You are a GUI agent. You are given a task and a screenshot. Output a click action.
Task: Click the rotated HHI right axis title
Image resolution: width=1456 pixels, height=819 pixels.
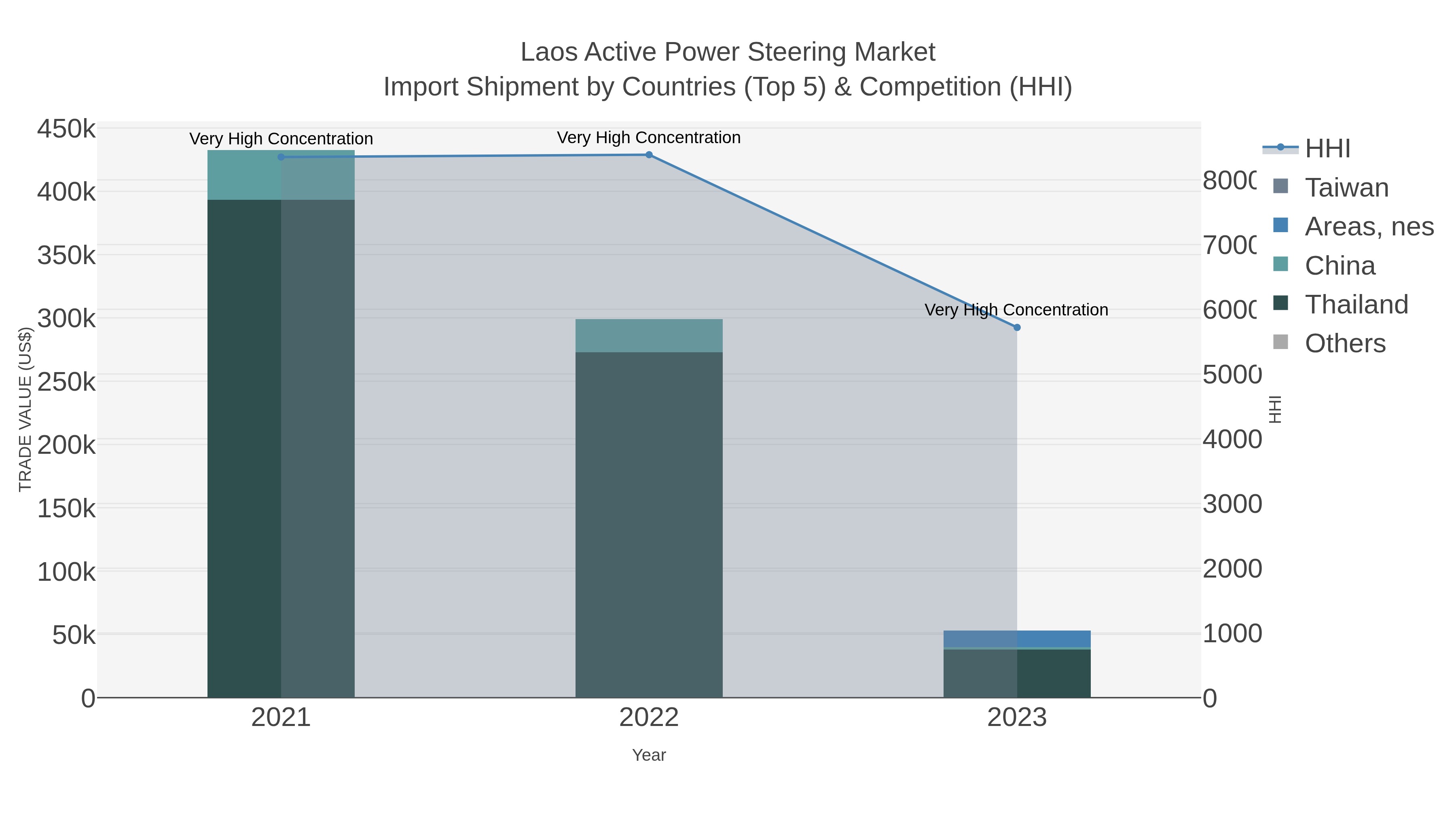click(x=1275, y=409)
